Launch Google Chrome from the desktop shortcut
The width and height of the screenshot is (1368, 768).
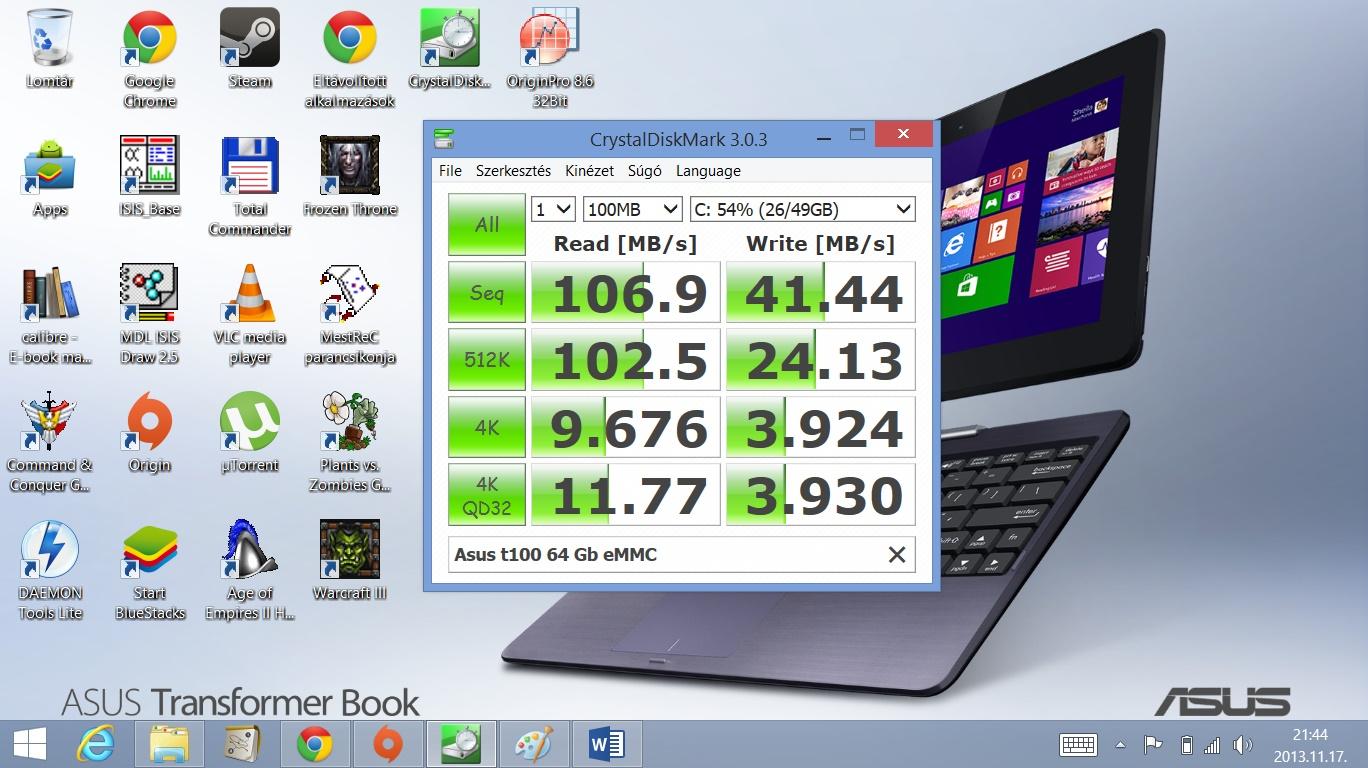point(150,58)
